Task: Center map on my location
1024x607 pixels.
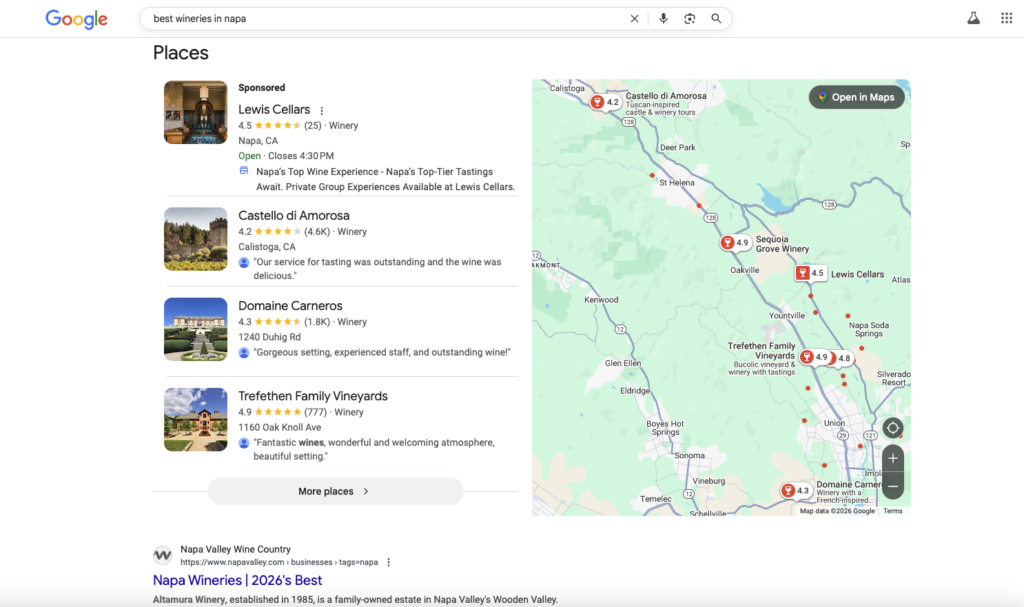Action: 893,428
